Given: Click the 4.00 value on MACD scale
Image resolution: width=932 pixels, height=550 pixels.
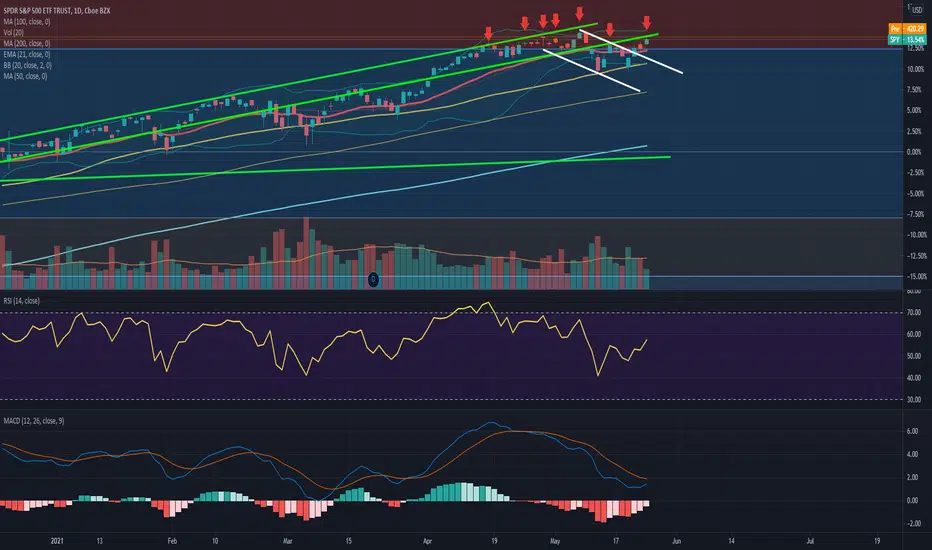Looking at the screenshot, I should tap(912, 454).
